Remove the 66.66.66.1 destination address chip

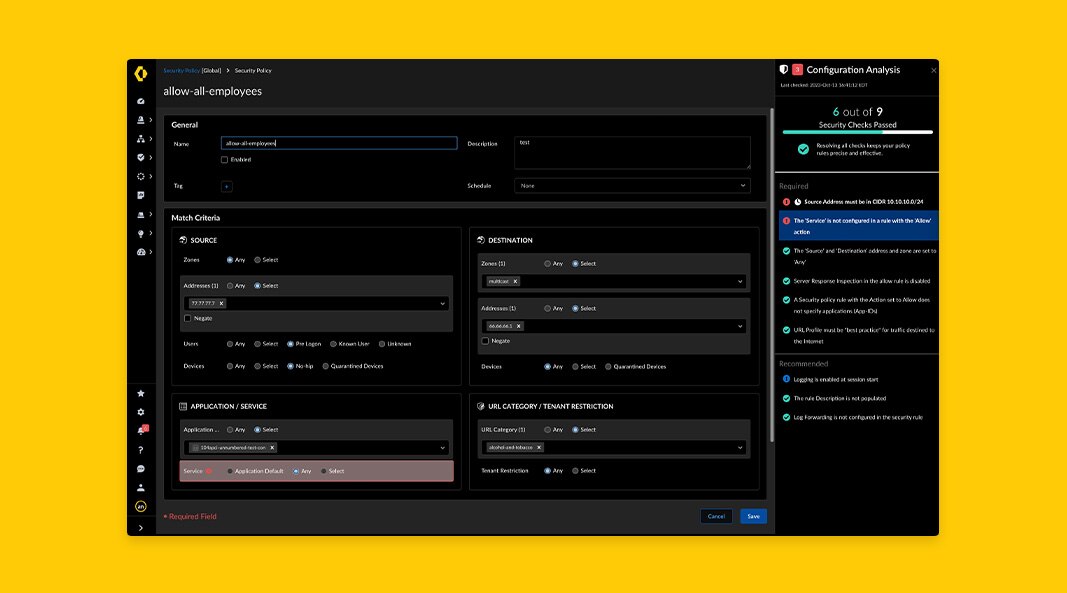(518, 326)
